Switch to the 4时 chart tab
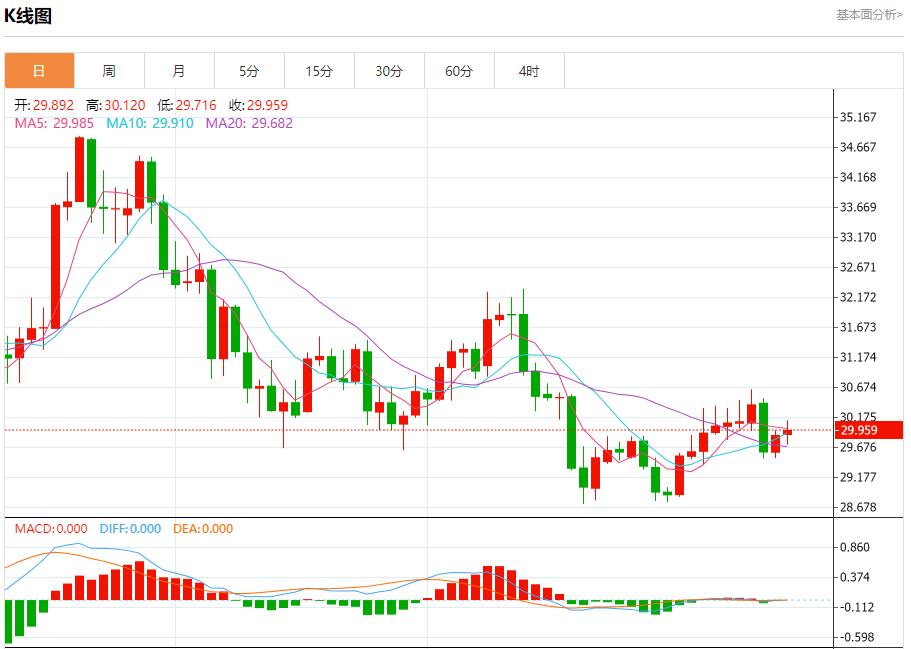Image resolution: width=911 pixels, height=649 pixels. (x=529, y=71)
